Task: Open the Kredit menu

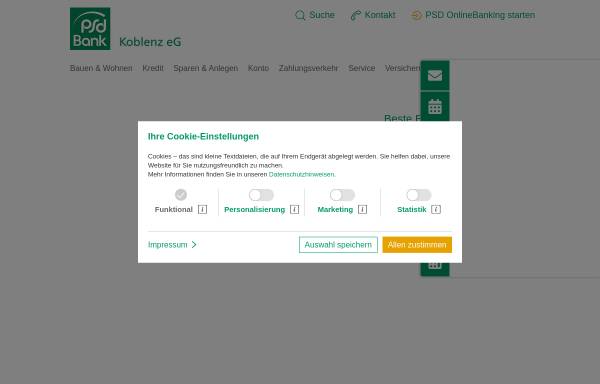Action: tap(153, 68)
